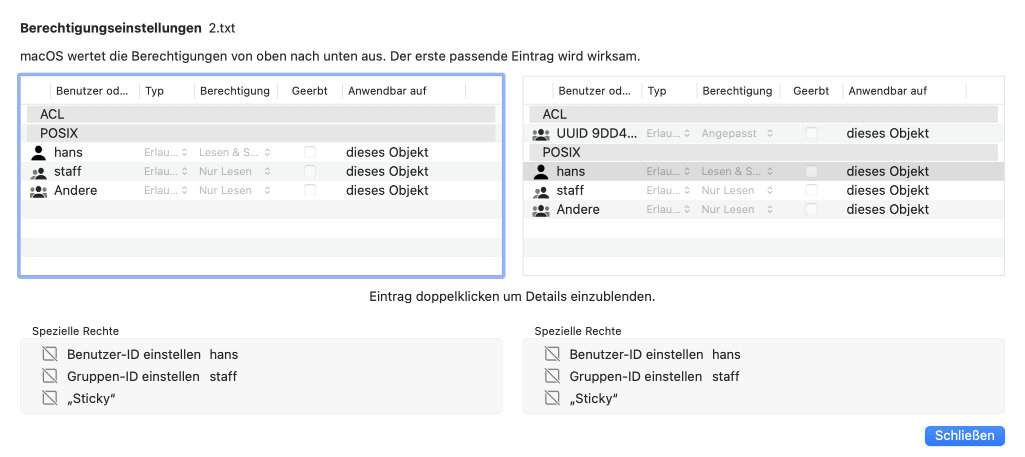Image resolution: width=1025 pixels, height=457 pixels.
Task: Open Nur Lesen dropdown for staff in right table
Action: pyautogui.click(x=737, y=190)
